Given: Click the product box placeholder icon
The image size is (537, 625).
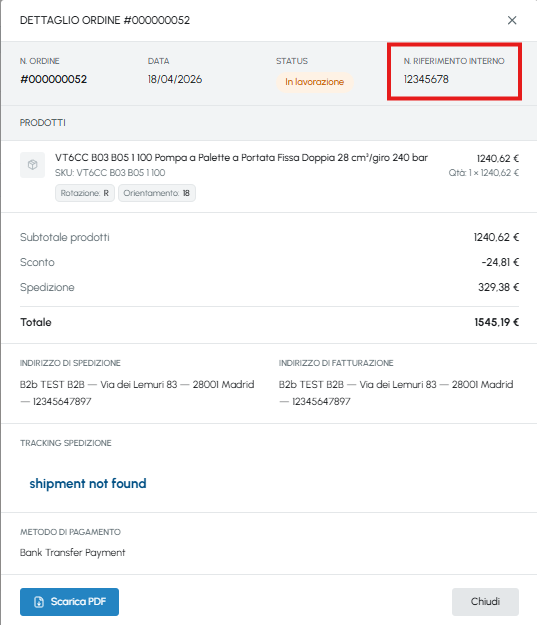Looking at the screenshot, I should click(x=32, y=165).
